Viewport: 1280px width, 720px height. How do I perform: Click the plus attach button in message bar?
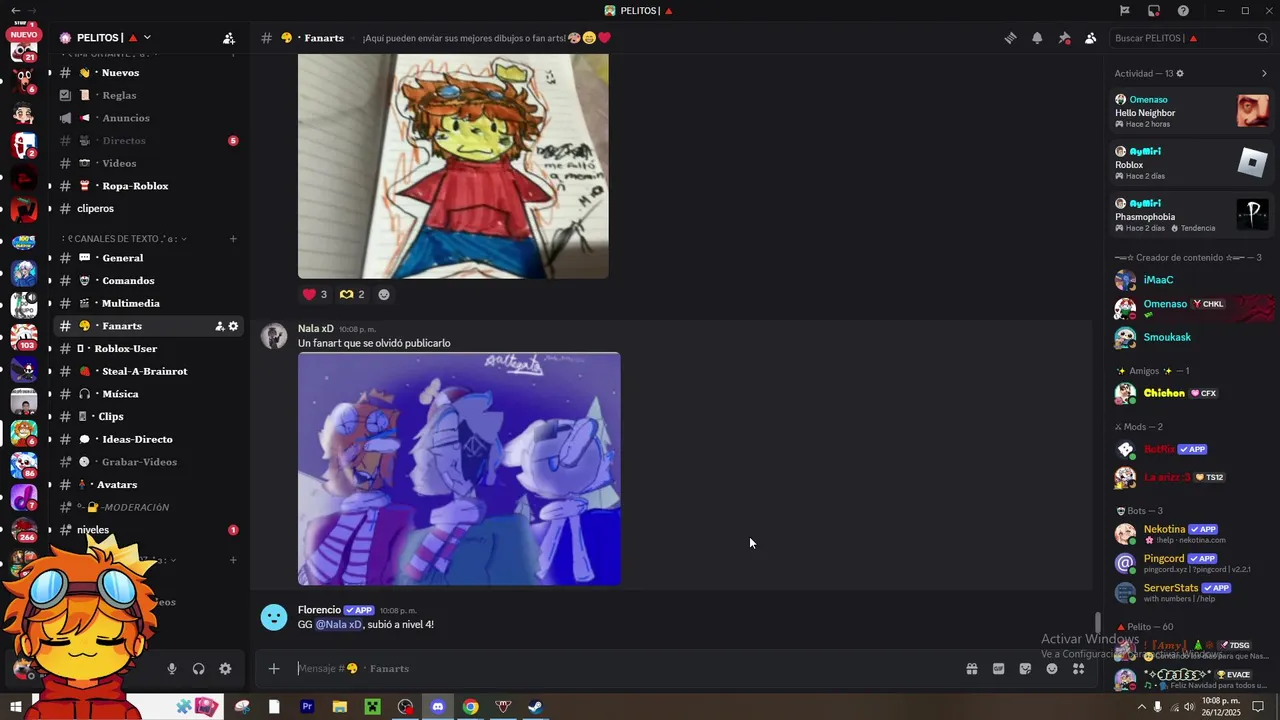(x=274, y=668)
